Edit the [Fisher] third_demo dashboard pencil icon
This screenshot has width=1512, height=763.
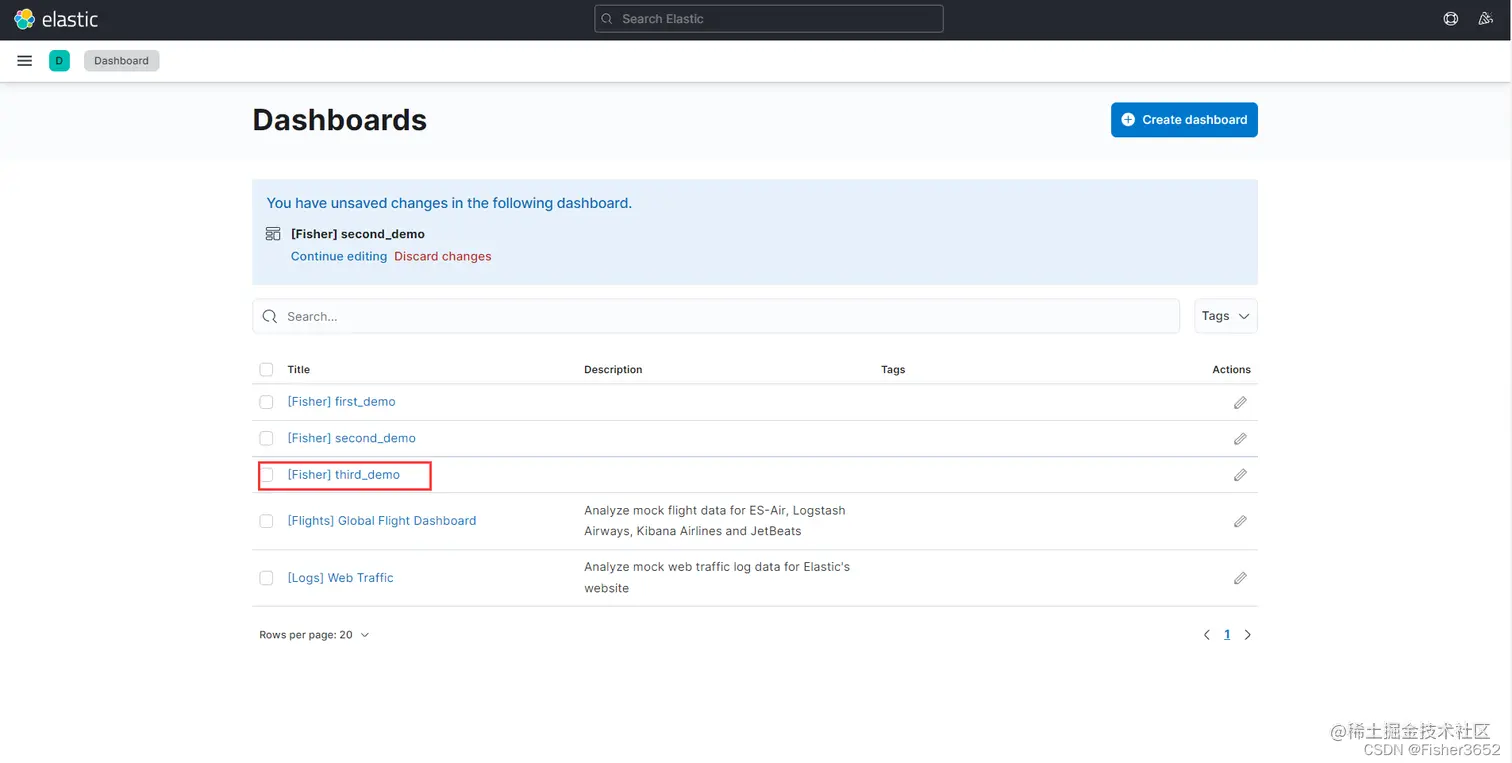pyautogui.click(x=1240, y=475)
